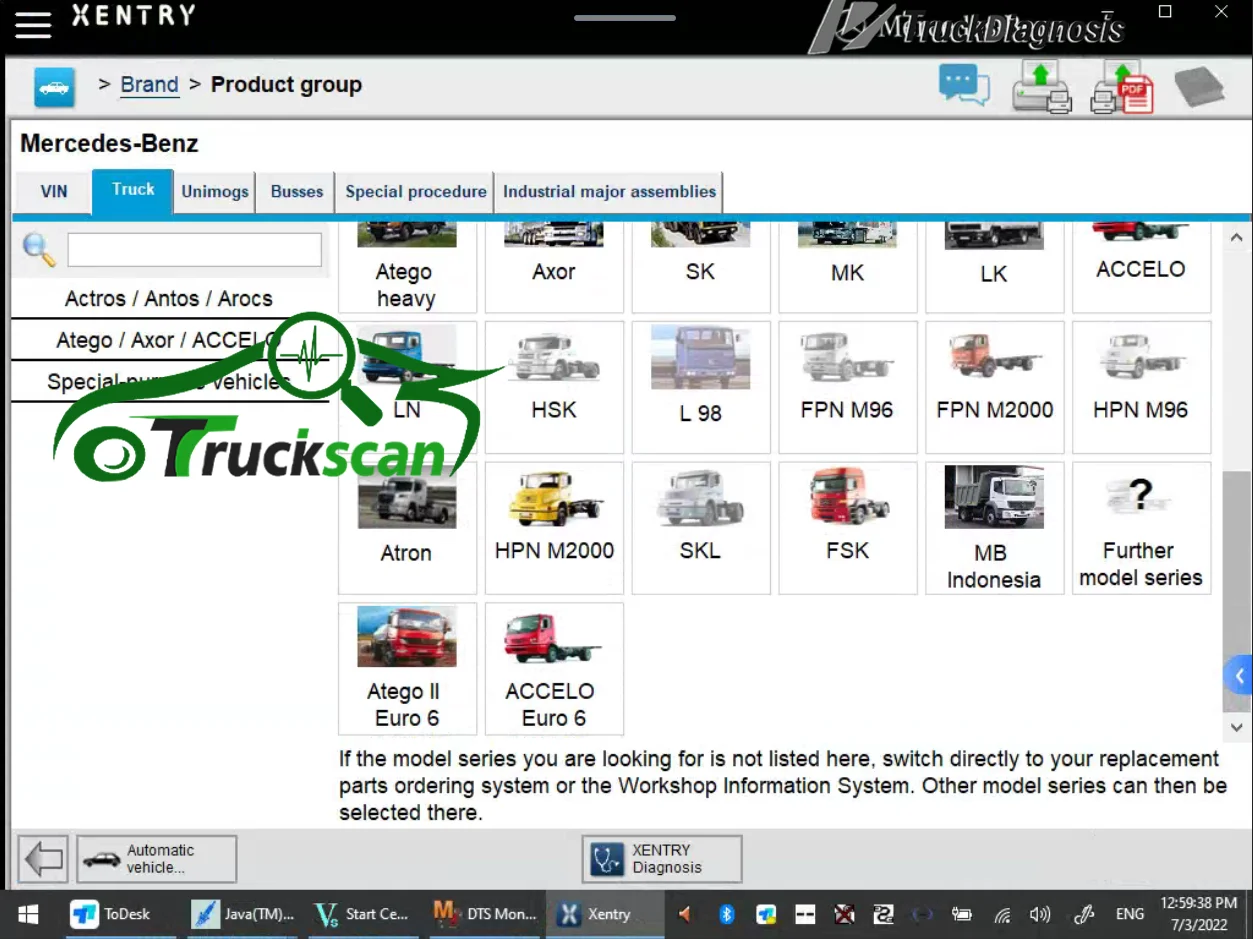
Task: Select the LK model series tile
Action: point(994,267)
